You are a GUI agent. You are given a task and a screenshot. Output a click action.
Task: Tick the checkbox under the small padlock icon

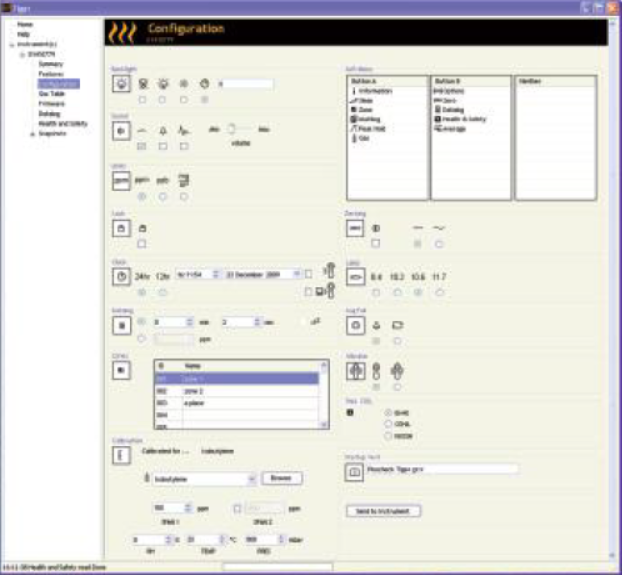[x=142, y=243]
